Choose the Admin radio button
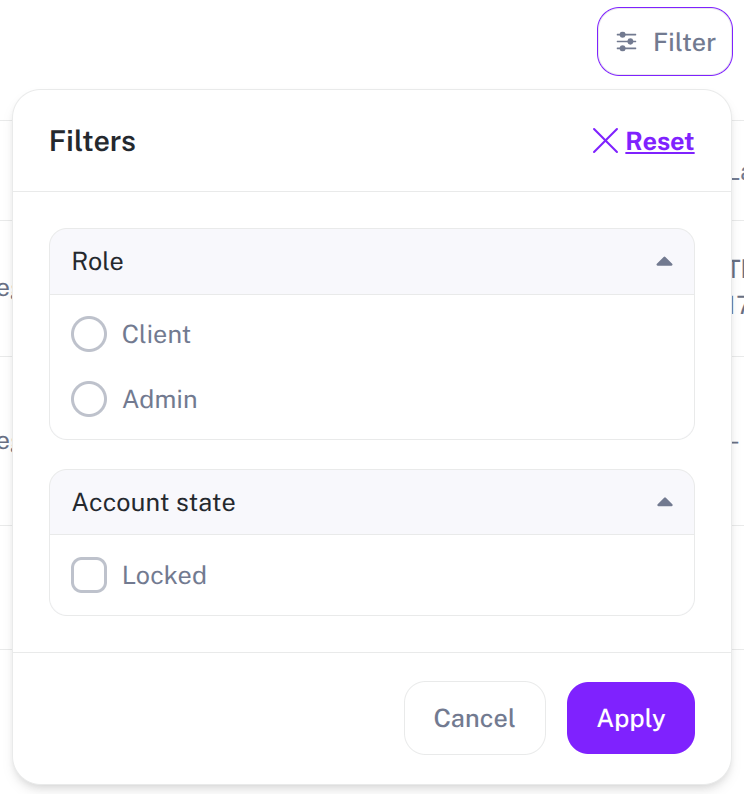This screenshot has width=744, height=794. pyautogui.click(x=89, y=399)
